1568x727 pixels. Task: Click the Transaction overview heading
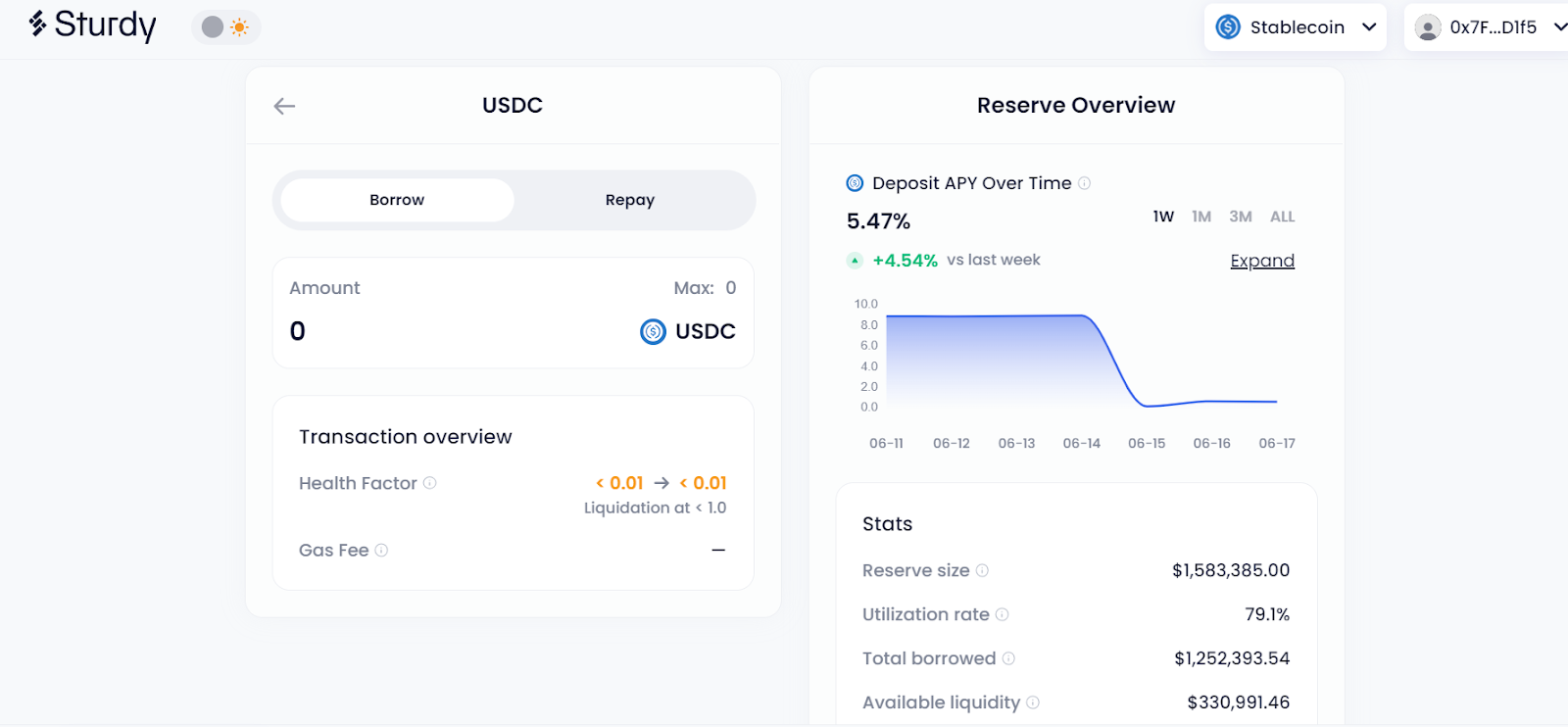(406, 437)
